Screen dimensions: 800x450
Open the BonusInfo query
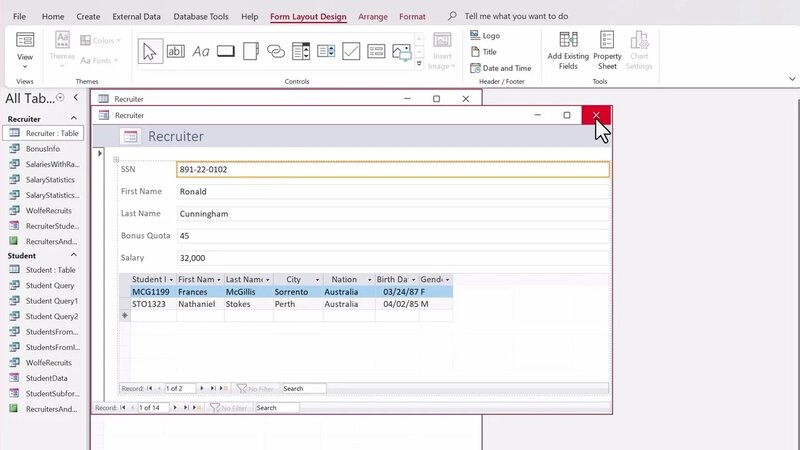[43, 149]
